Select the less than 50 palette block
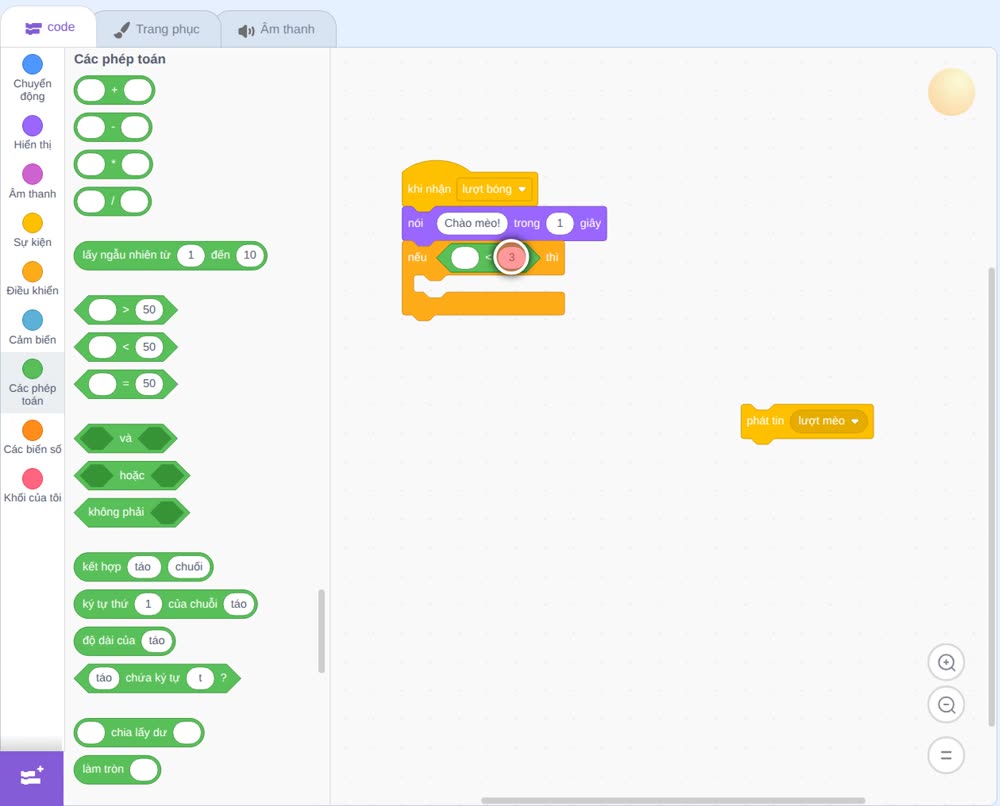Viewport: 1000px width, 806px height. (x=126, y=347)
